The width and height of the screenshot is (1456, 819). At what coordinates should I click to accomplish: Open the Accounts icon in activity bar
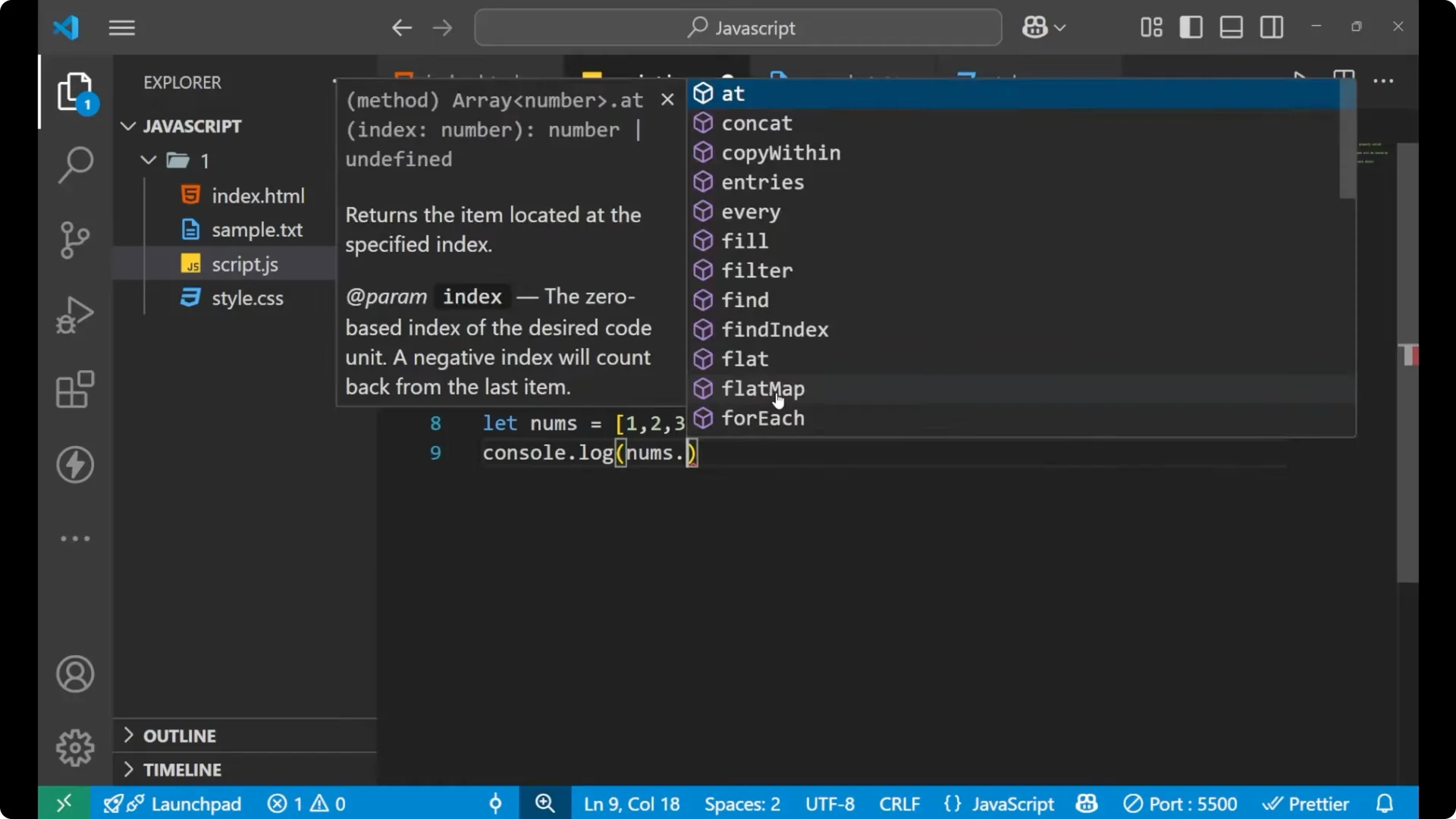click(74, 674)
